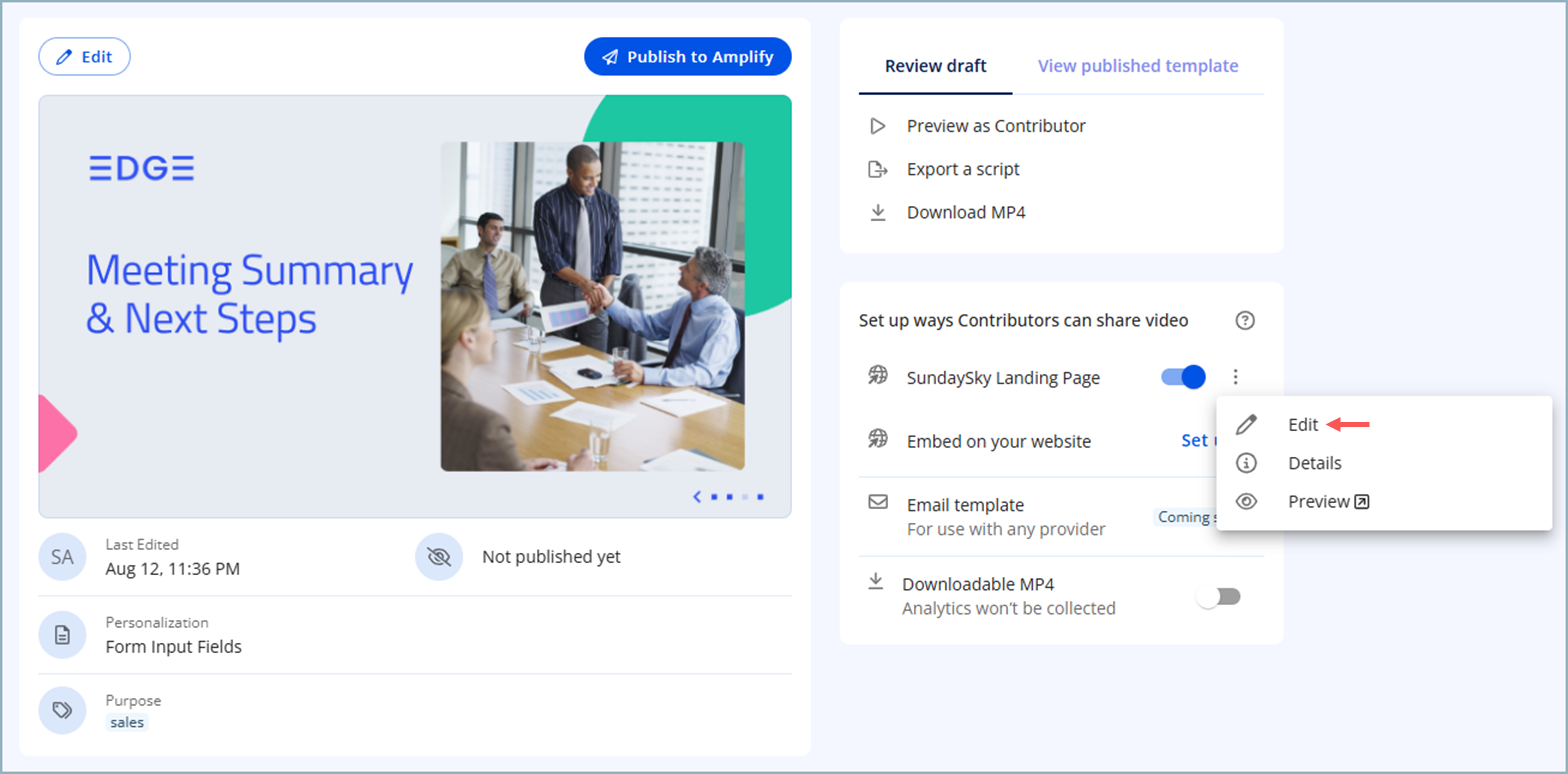The width and height of the screenshot is (1568, 774).
Task: Open the three-dot menu for Landing Page
Action: point(1236,377)
